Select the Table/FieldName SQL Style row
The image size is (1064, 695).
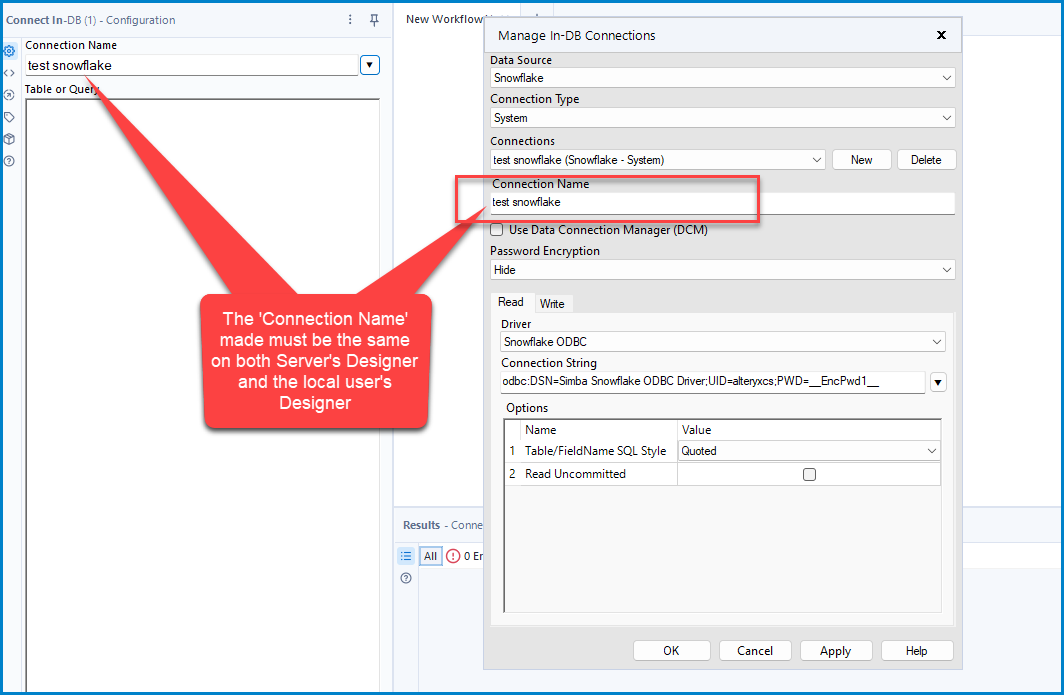click(723, 451)
